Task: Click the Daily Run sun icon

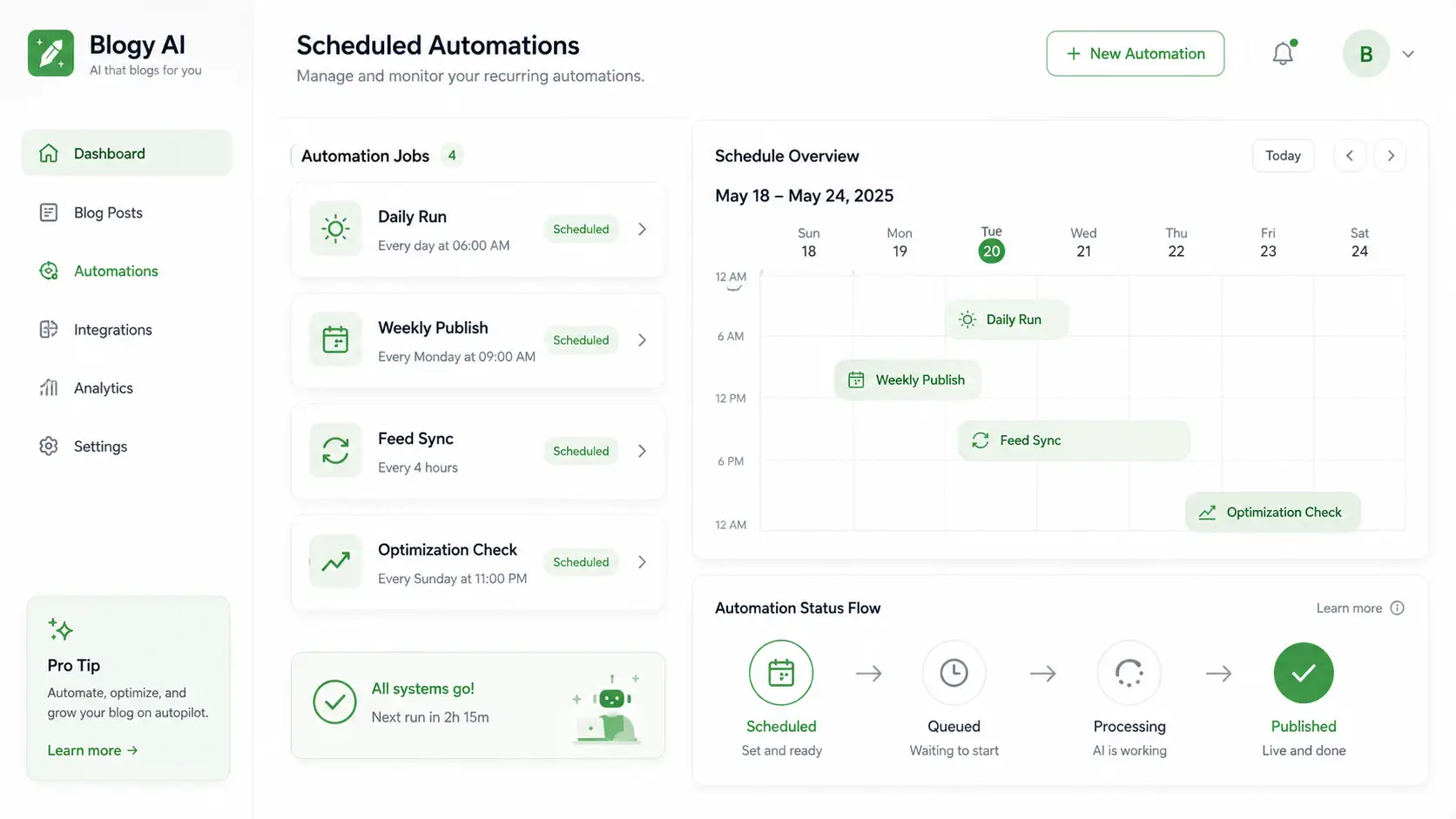Action: pos(335,229)
